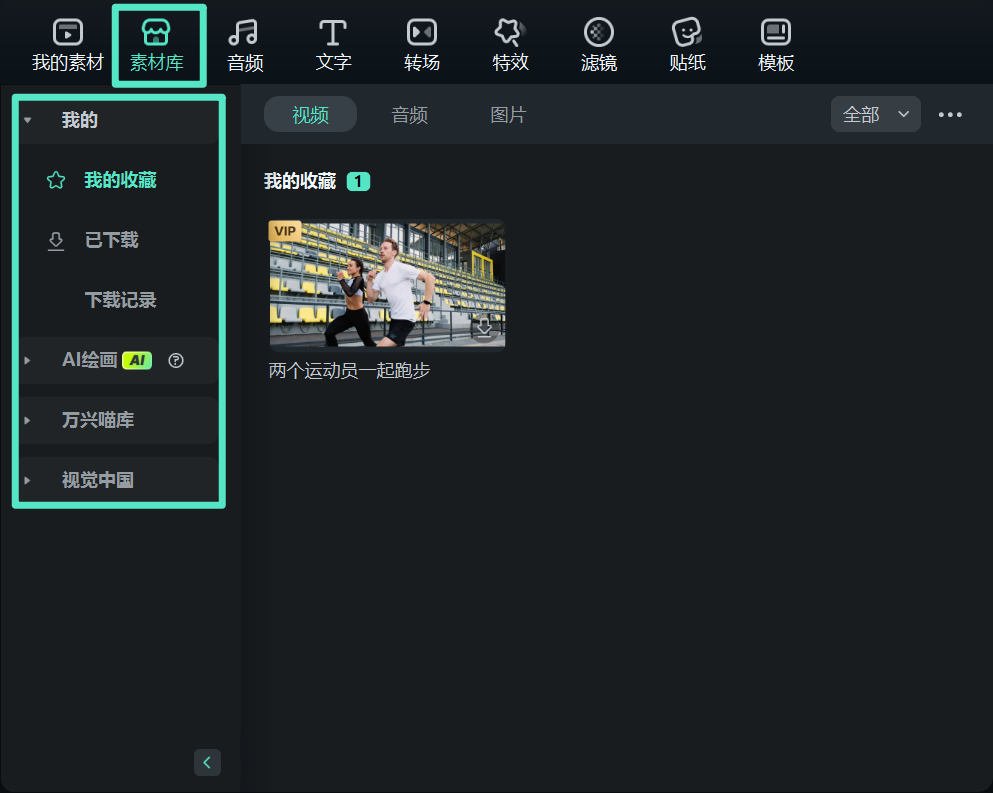This screenshot has height=793, width=993.
Task: Open the 音频 audio library
Action: [x=244, y=44]
